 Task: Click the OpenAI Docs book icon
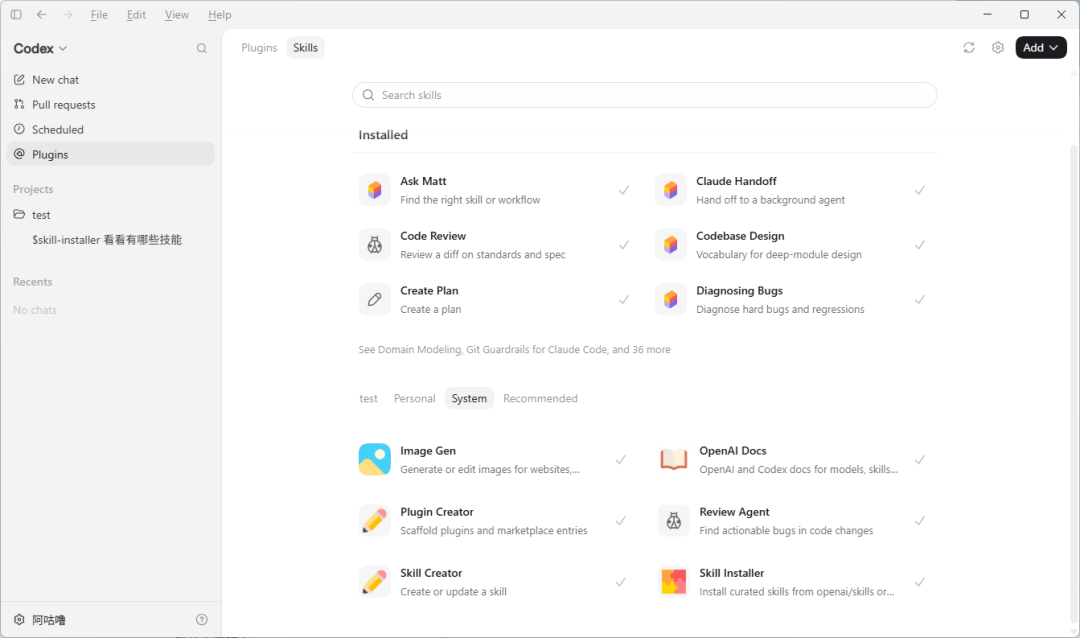pos(674,460)
